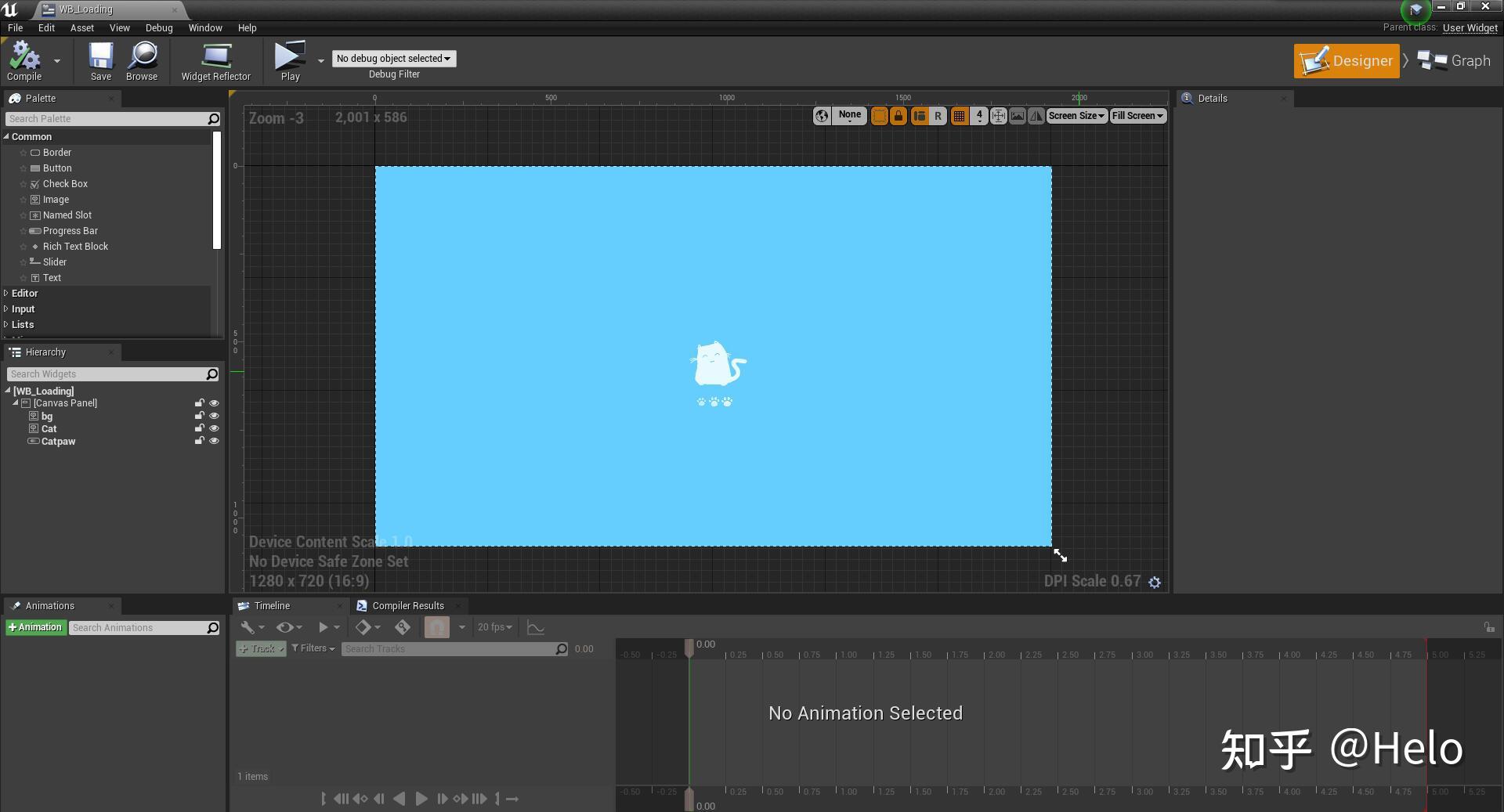Lock the bg widget in the hierarchy
1504x812 pixels.
[200, 416]
